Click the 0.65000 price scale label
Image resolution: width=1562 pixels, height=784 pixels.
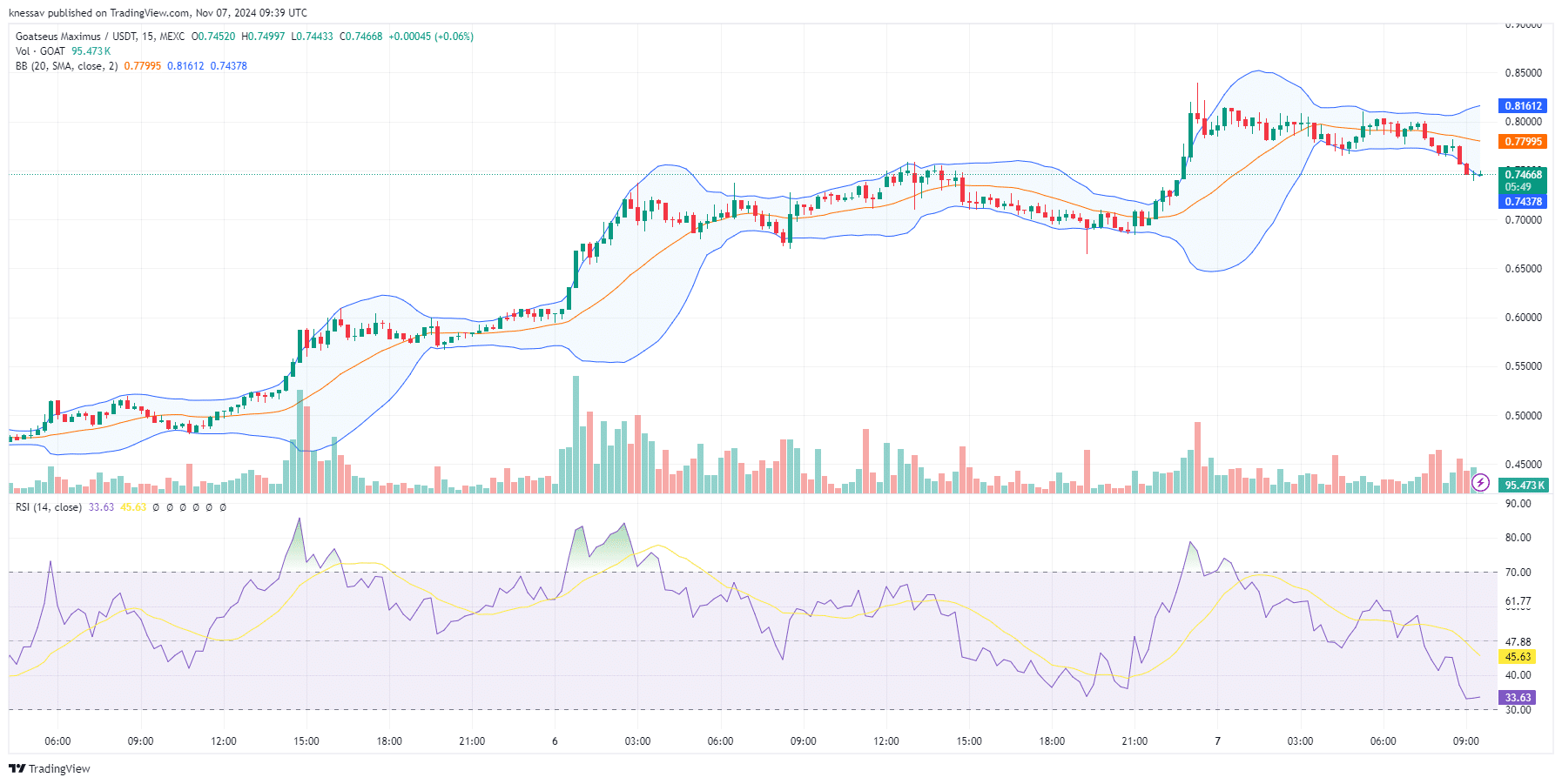[1523, 269]
